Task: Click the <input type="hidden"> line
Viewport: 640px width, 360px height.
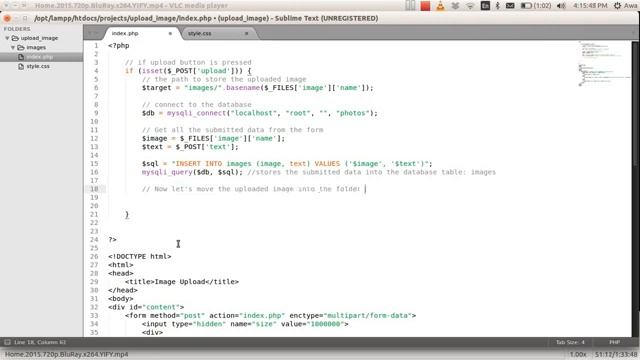Action: pyautogui.click(x=245, y=324)
